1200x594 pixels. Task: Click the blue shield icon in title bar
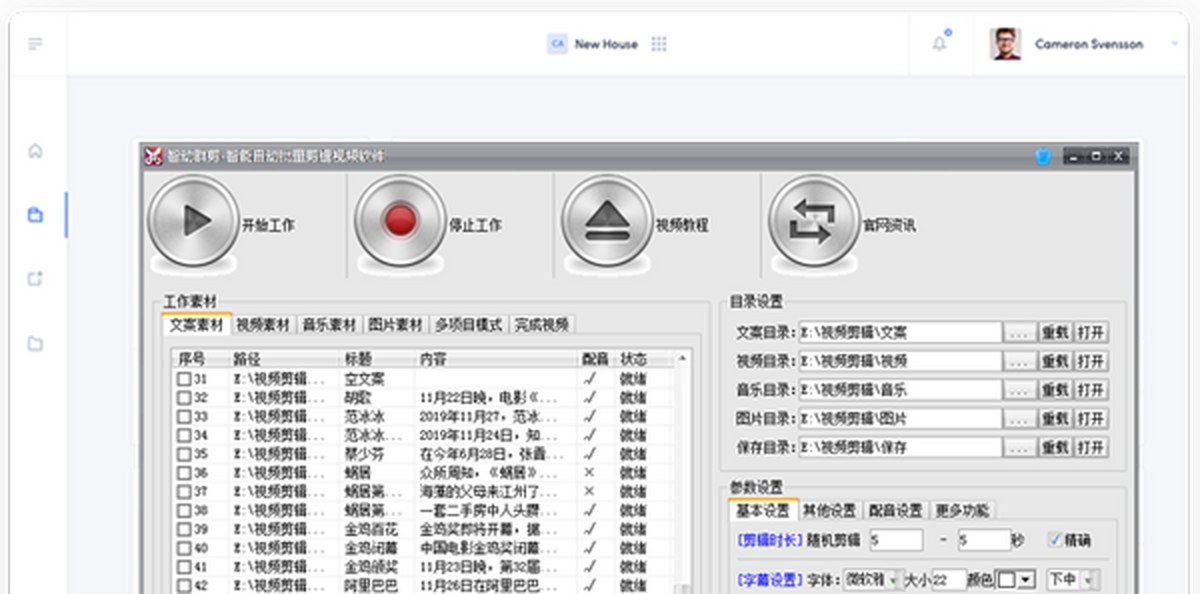pos(1043,157)
